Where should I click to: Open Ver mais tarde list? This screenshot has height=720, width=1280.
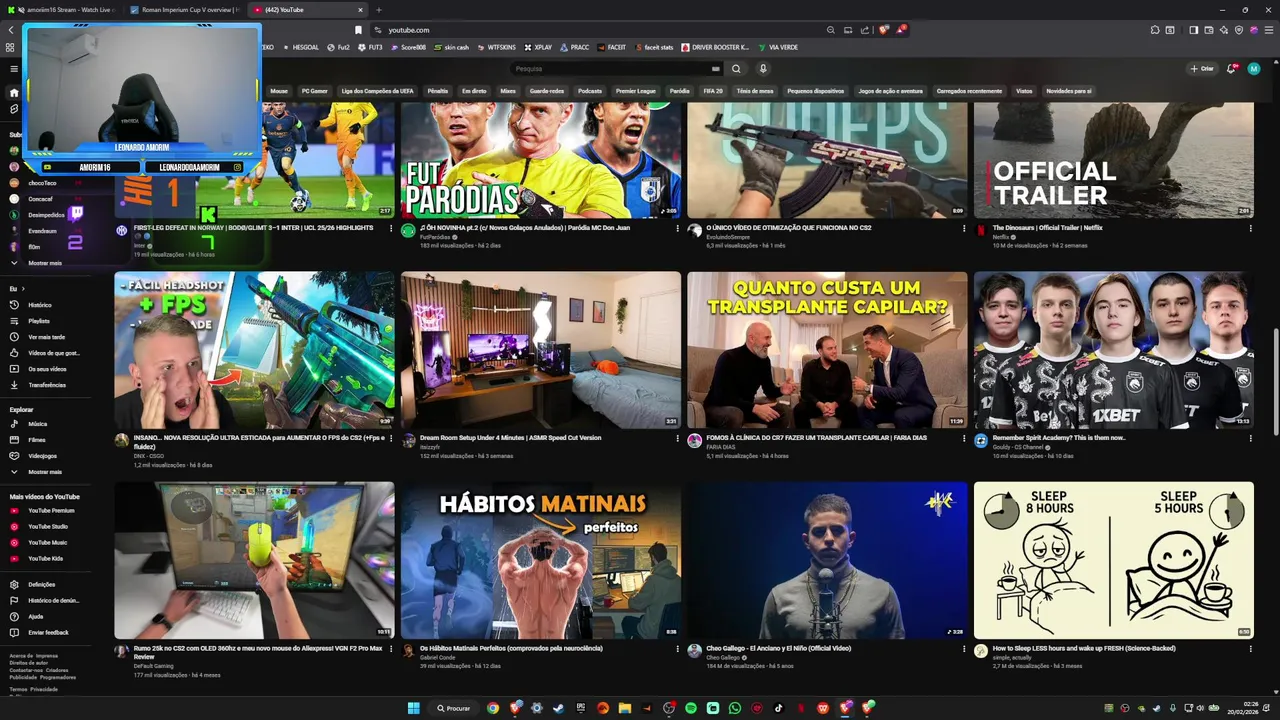click(x=46, y=337)
